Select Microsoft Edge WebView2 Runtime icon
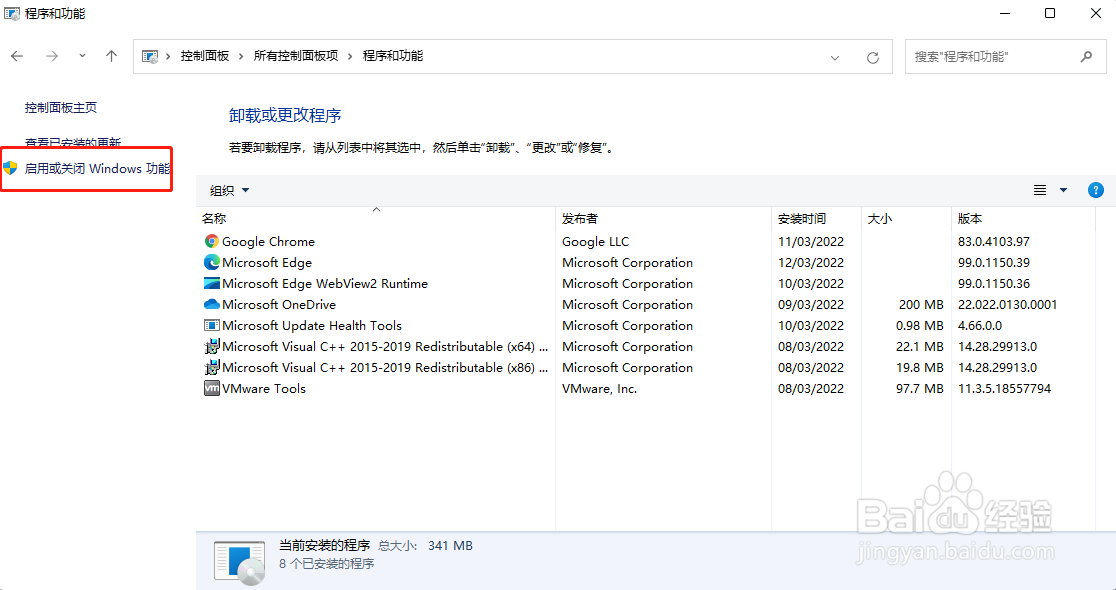Viewport: 1116px width, 590px height. (211, 283)
